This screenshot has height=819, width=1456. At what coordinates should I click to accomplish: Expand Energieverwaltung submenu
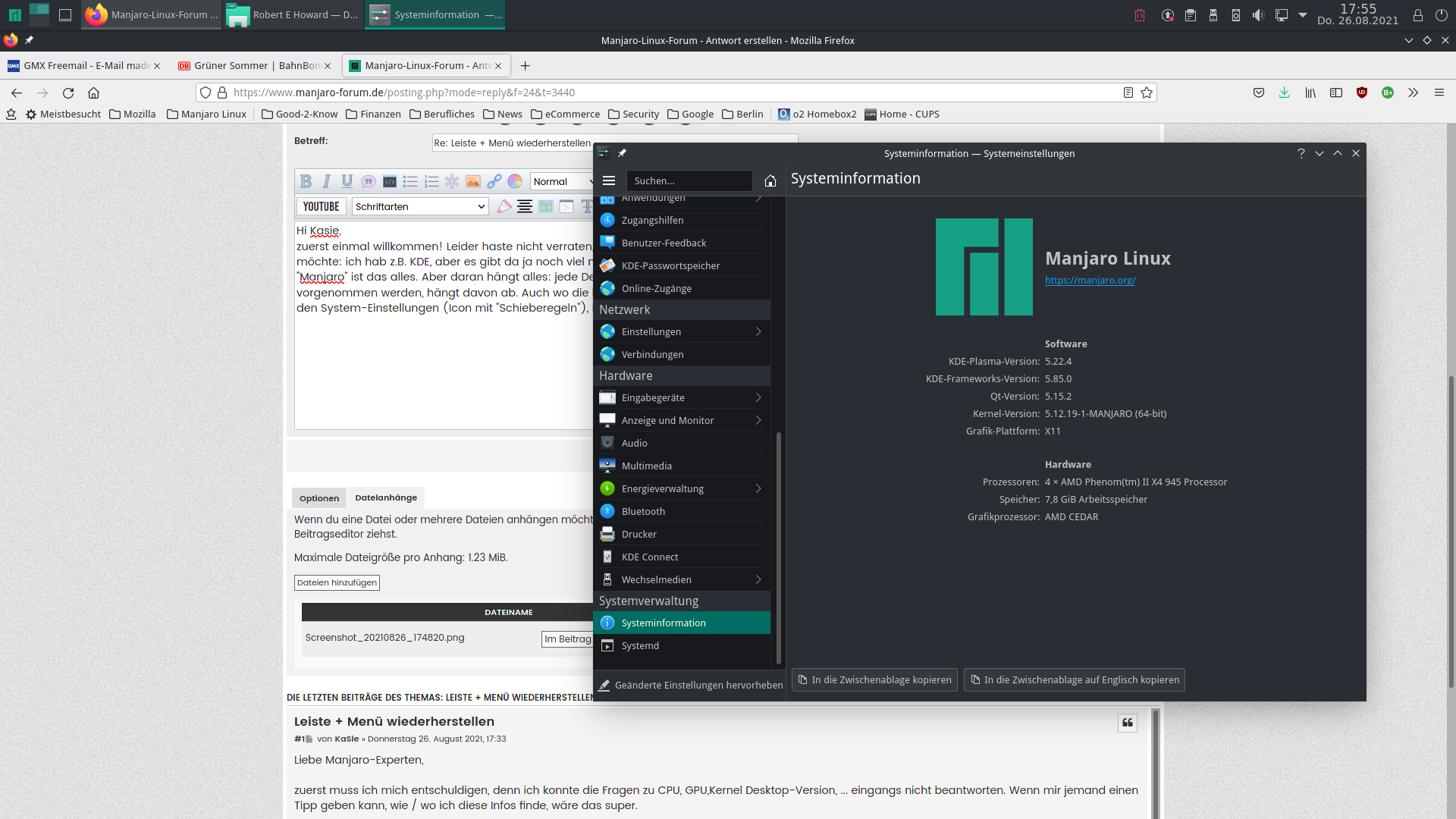pos(682,488)
